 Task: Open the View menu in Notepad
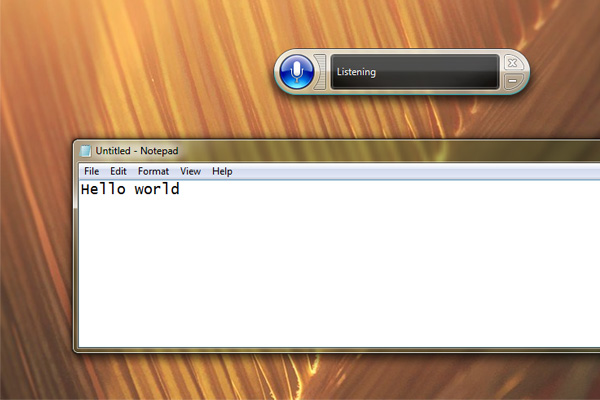click(190, 171)
